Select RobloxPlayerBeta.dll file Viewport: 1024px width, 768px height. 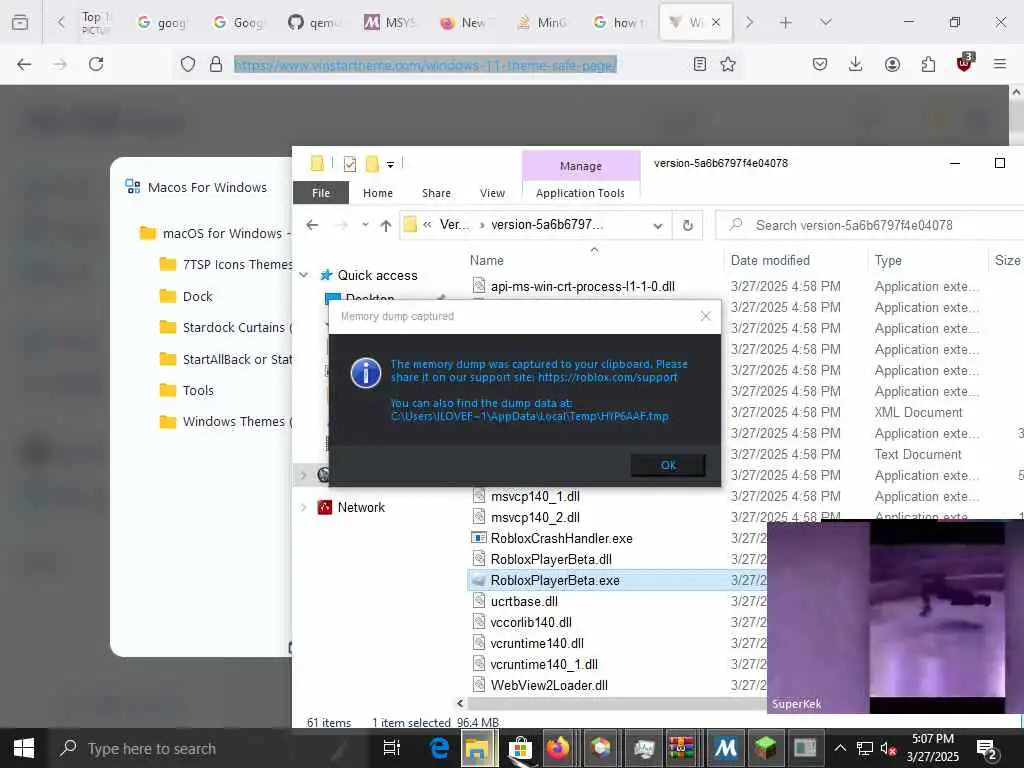551,559
